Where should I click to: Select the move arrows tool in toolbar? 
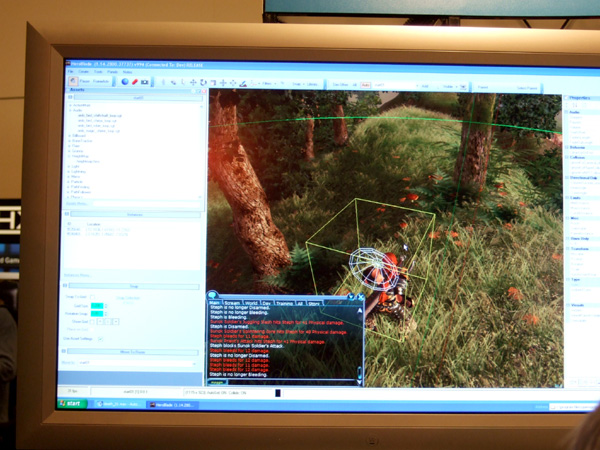(x=193, y=82)
